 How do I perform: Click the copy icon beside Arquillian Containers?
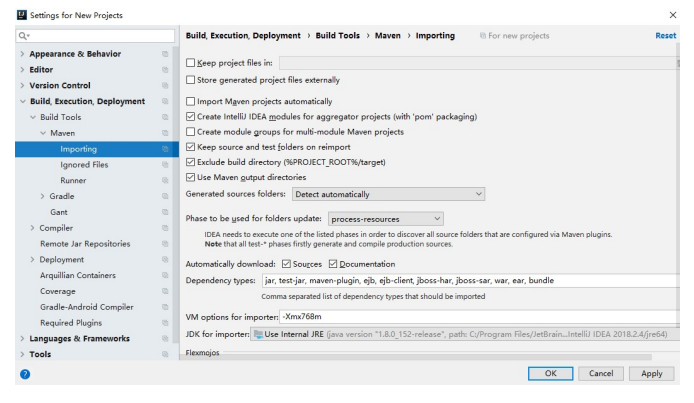pyautogui.click(x=165, y=275)
